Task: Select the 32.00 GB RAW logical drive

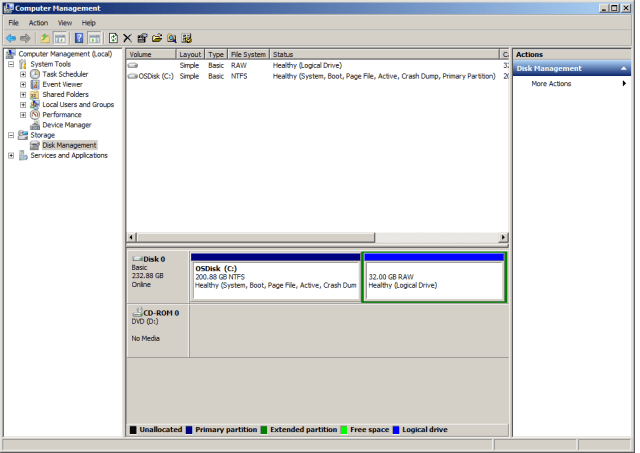Action: [434, 281]
